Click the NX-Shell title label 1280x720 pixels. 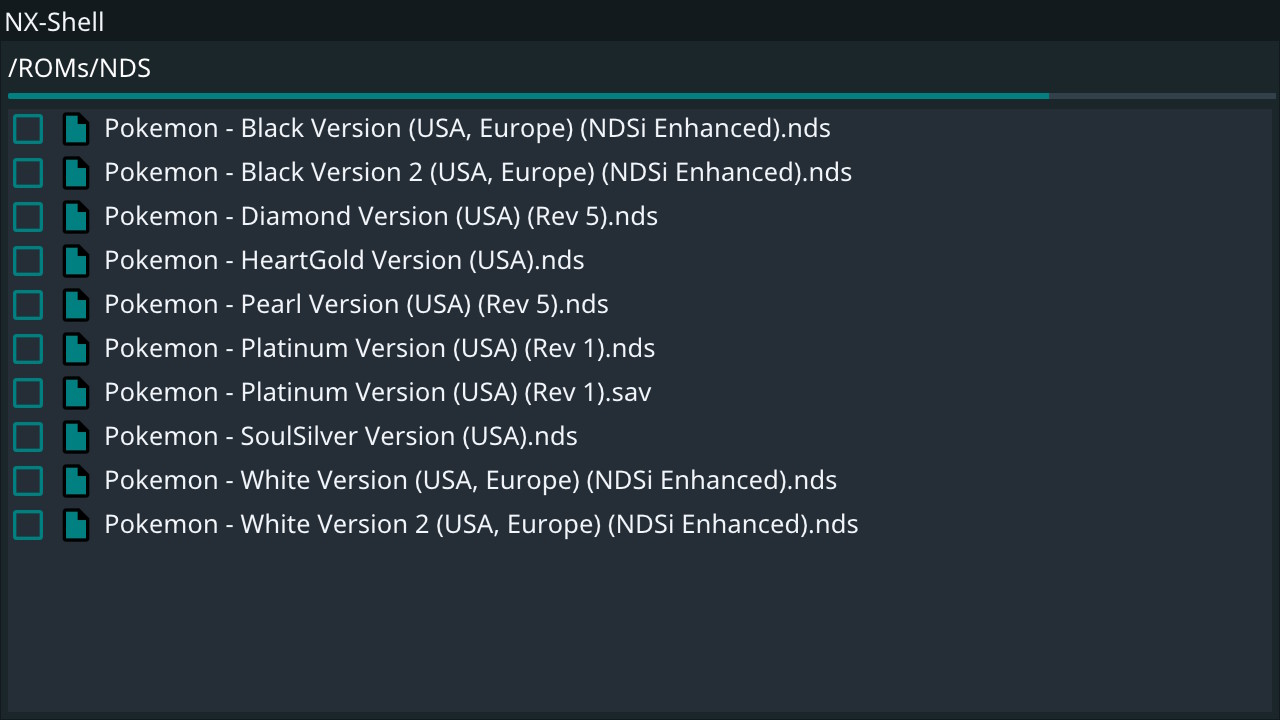coord(54,21)
